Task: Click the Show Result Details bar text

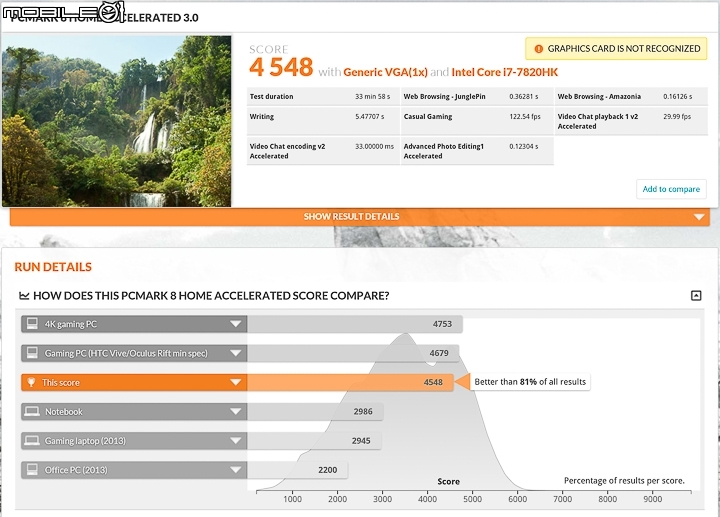Action: pos(351,216)
